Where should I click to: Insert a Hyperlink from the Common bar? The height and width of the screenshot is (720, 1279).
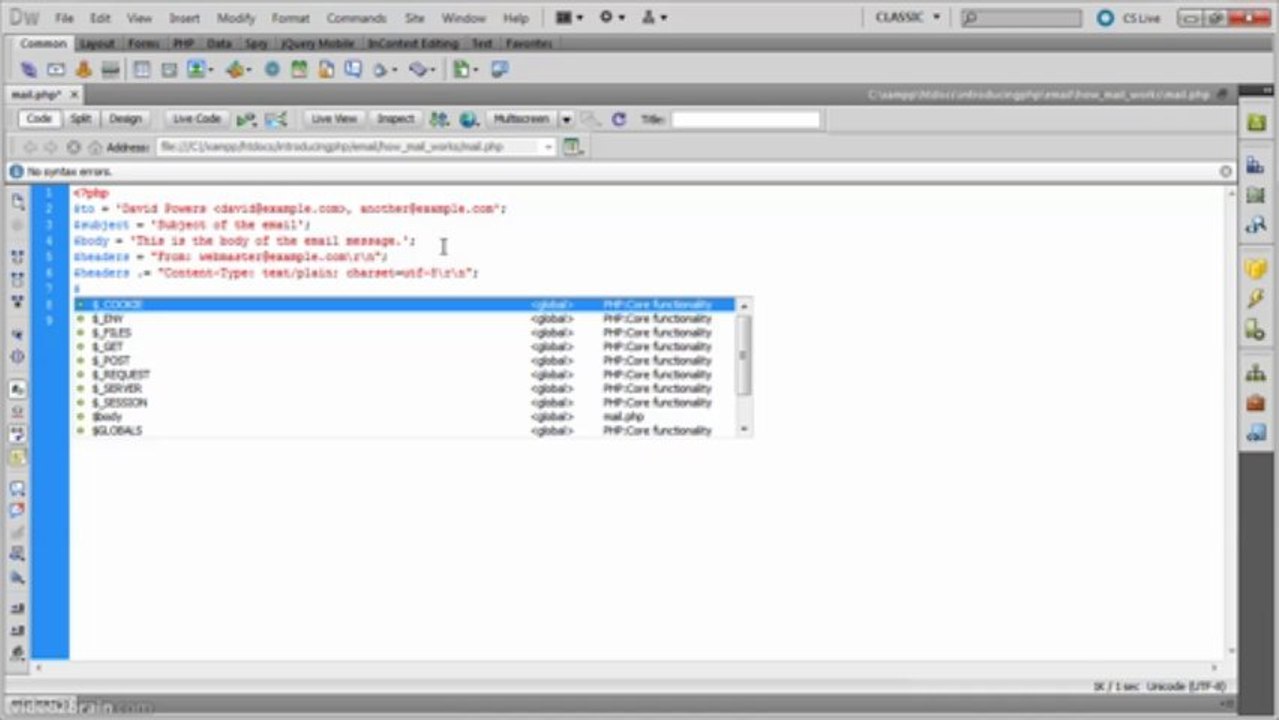click(28, 69)
